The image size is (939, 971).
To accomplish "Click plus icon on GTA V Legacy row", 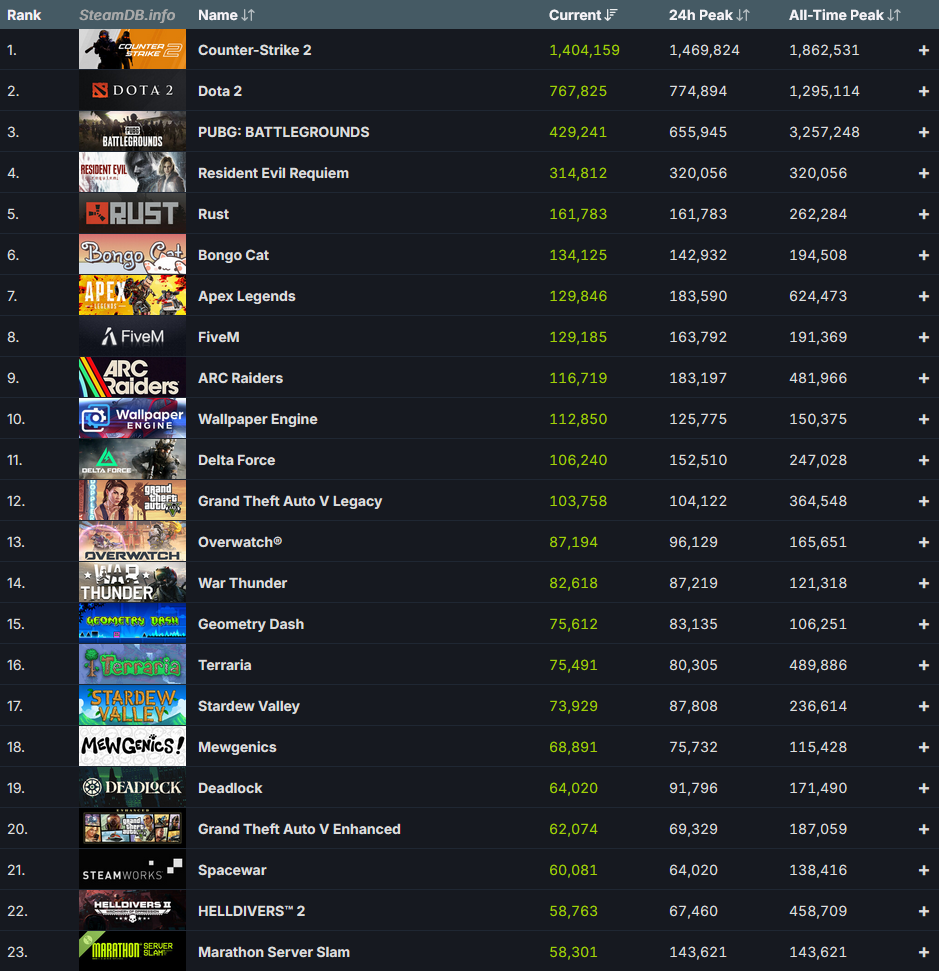I will [924, 501].
